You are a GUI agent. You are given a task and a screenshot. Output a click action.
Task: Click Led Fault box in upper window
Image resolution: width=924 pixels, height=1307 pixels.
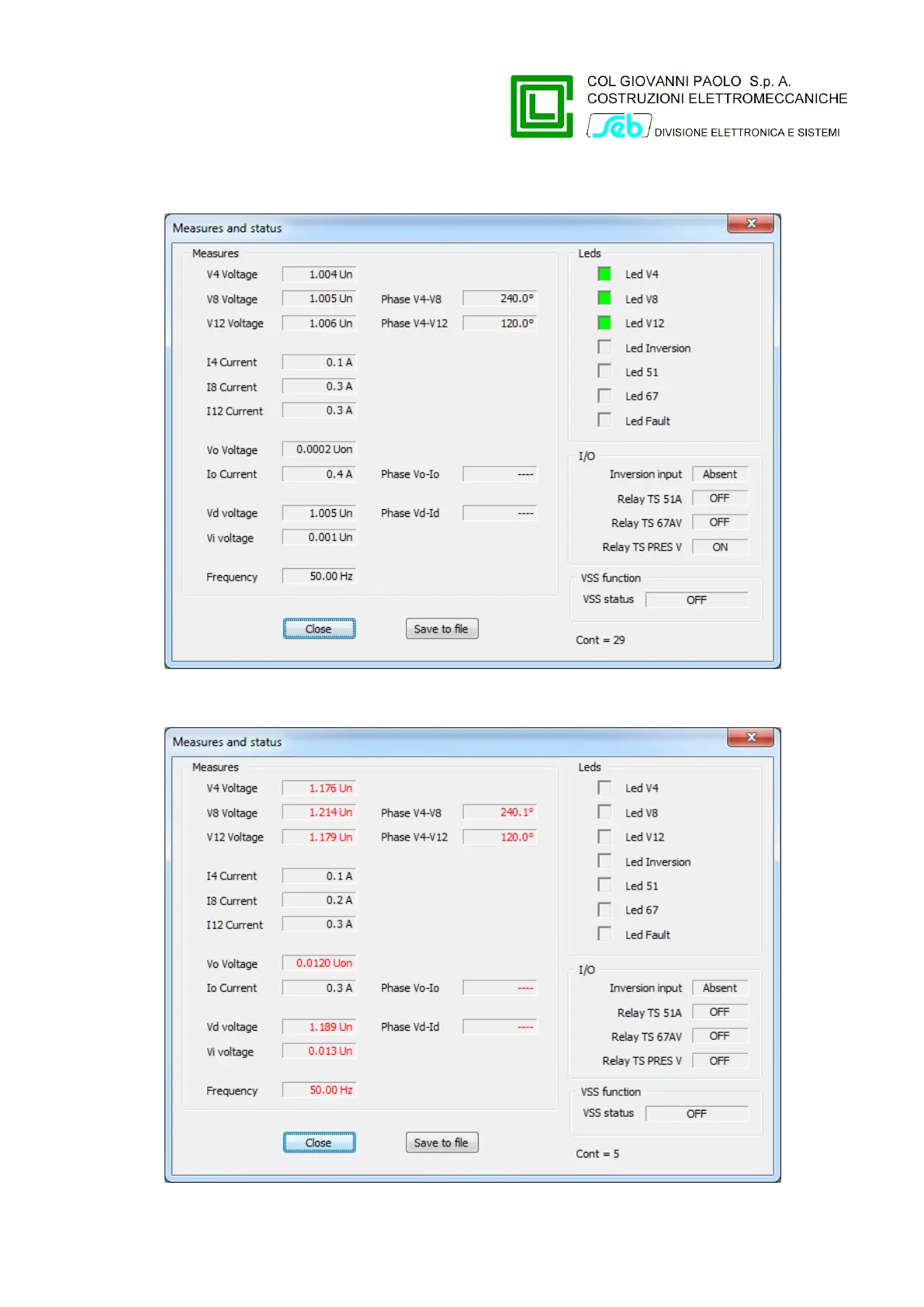604,420
